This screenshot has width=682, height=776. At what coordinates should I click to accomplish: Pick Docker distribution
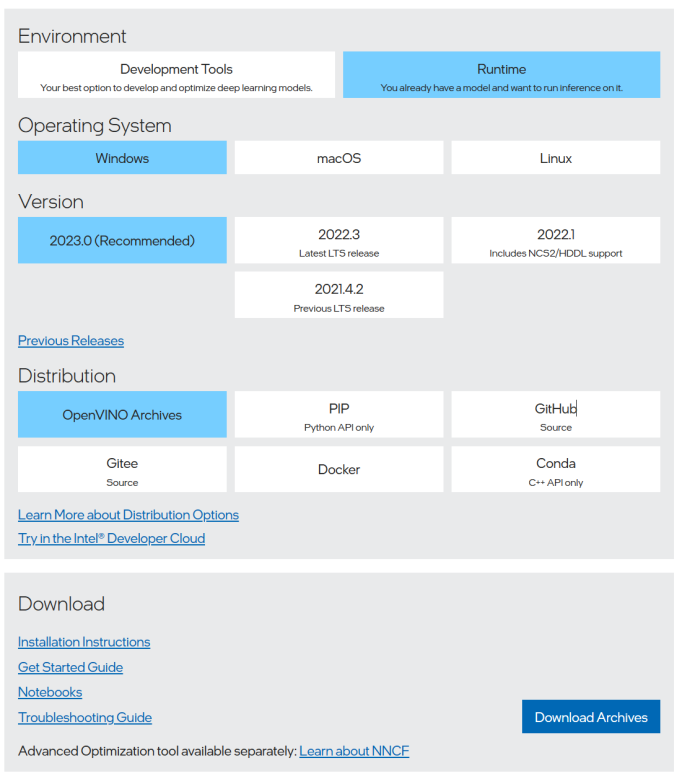339,469
